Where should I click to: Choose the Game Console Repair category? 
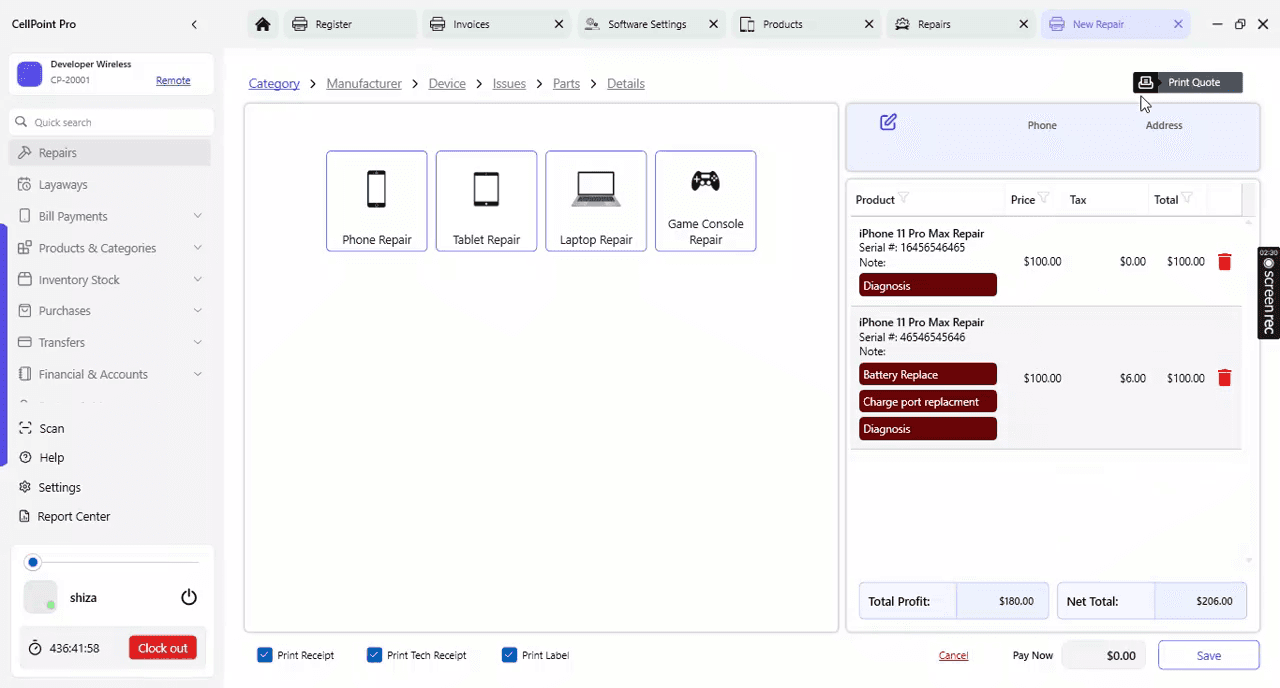tap(705, 201)
